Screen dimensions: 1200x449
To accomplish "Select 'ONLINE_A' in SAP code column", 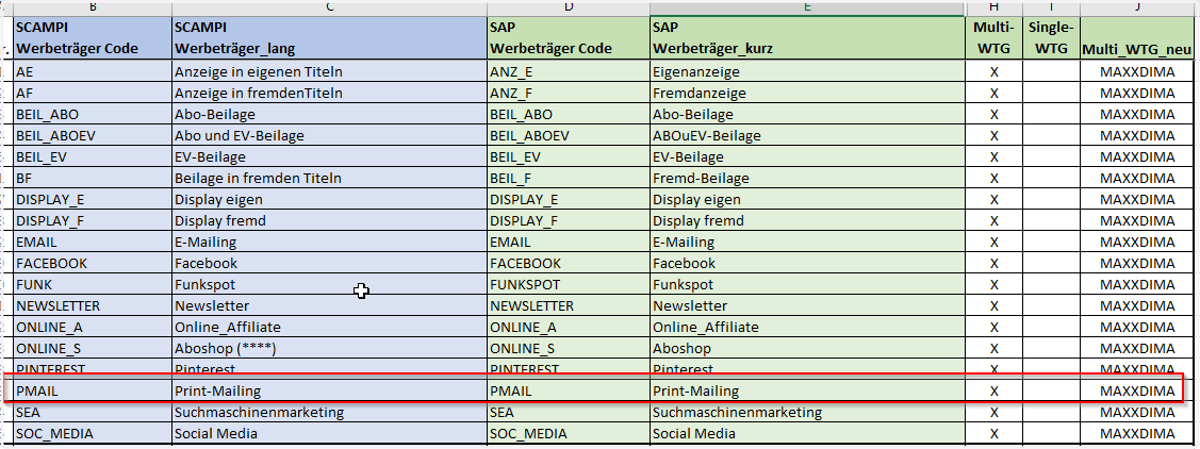I will pos(568,326).
